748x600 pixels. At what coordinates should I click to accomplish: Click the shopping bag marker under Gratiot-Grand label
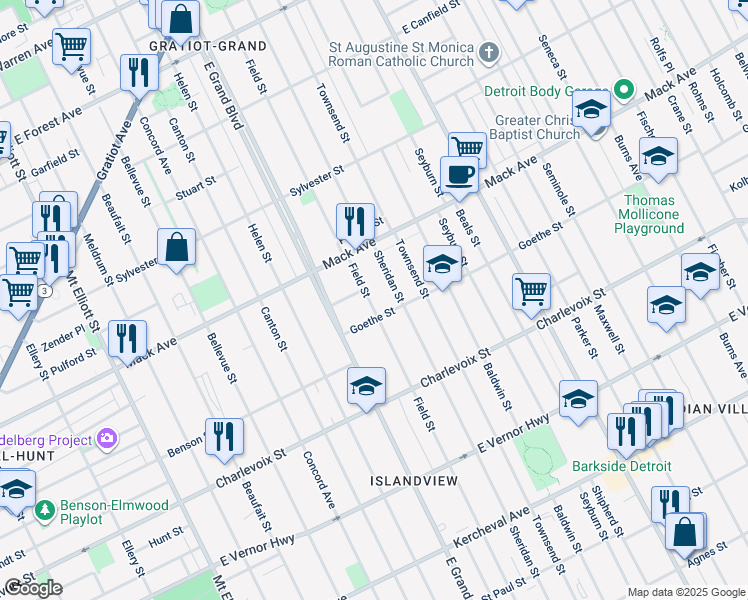coord(180,21)
